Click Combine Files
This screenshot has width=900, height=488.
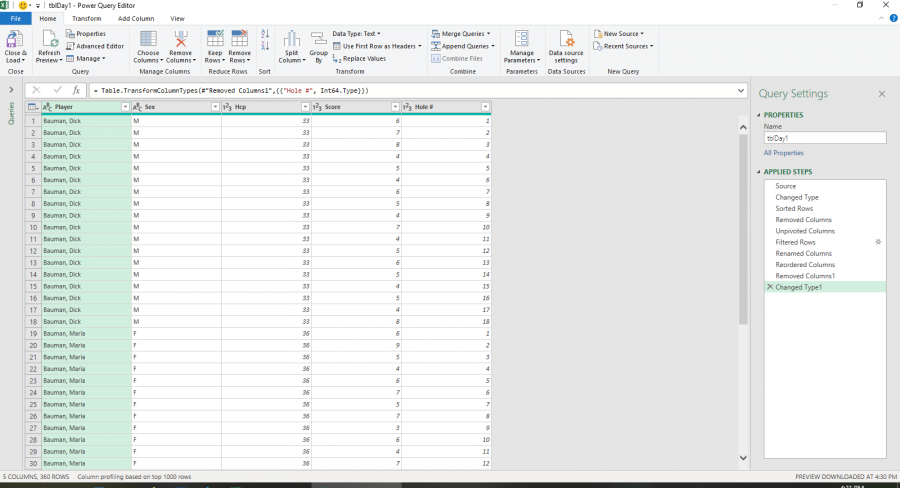click(x=457, y=59)
